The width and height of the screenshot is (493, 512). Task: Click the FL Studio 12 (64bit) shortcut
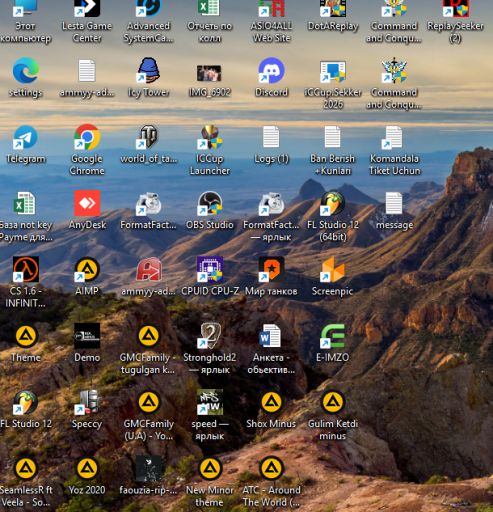pyautogui.click(x=333, y=203)
